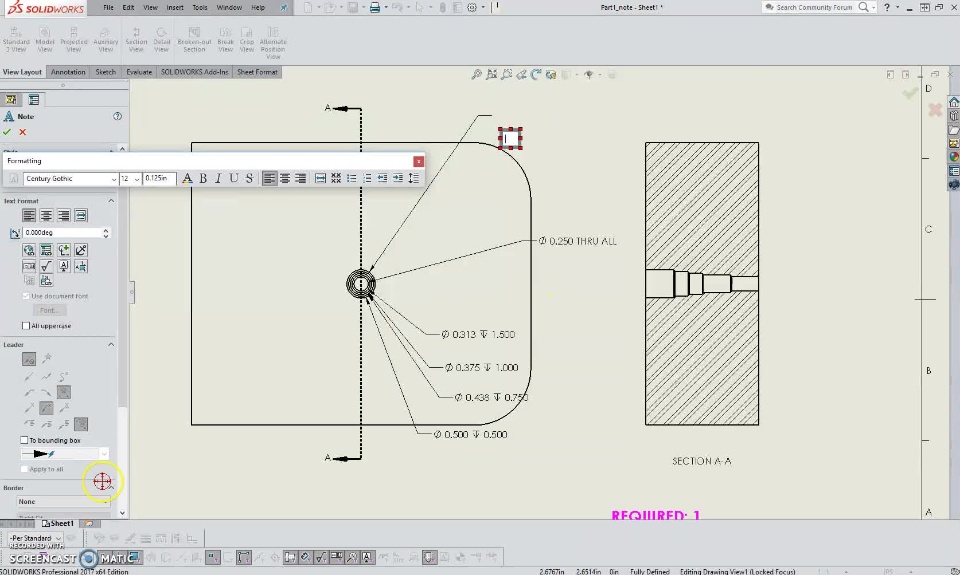Viewport: 960px width, 575px height.
Task: Insert a surface finish symbol
Action: point(46,266)
